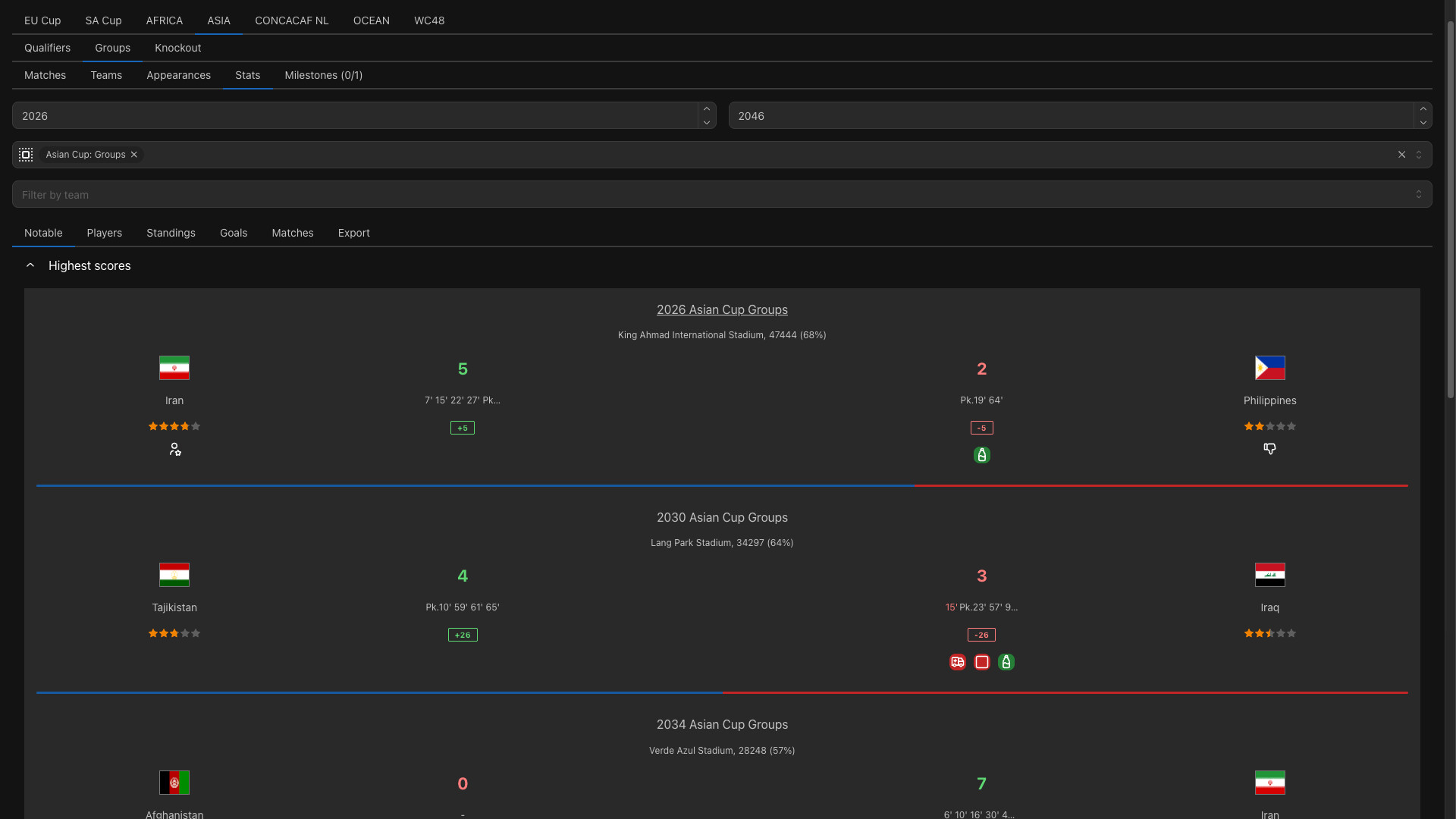Click the Tajikistan team name

174,607
